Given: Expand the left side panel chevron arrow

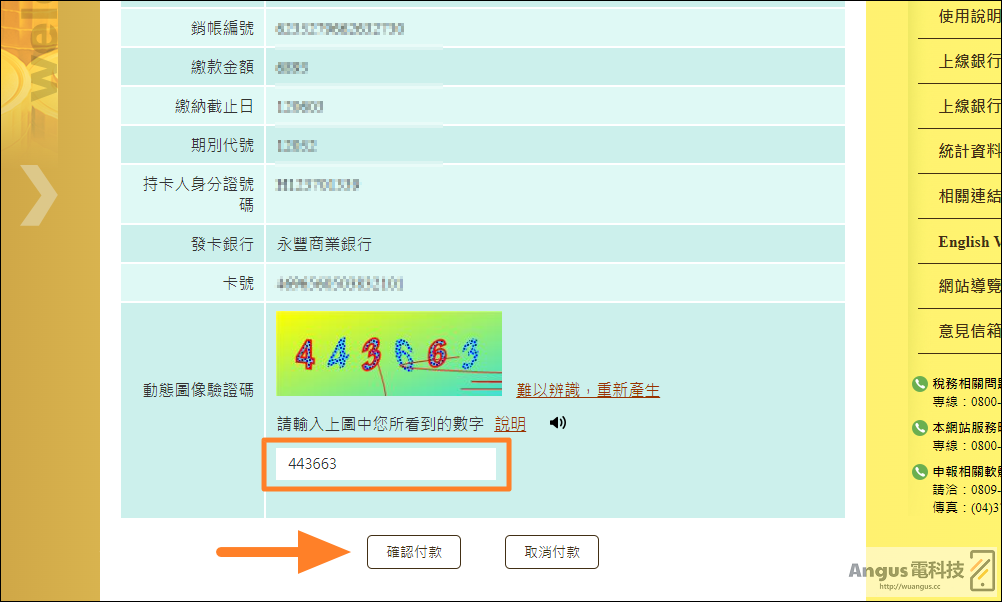Looking at the screenshot, I should [38, 195].
